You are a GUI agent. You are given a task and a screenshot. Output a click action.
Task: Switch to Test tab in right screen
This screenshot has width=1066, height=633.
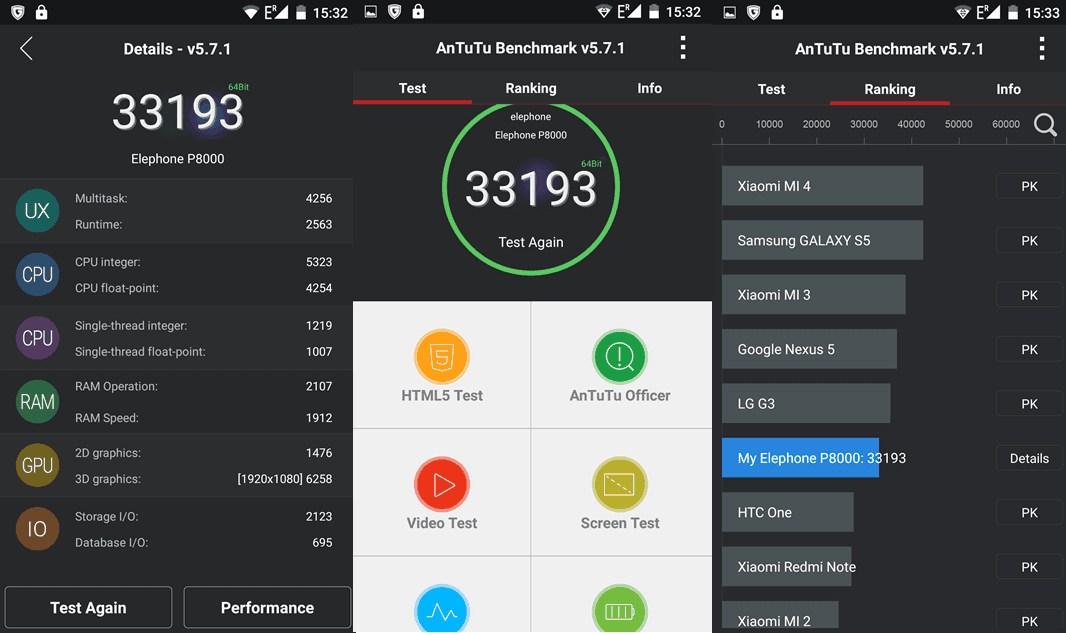[x=771, y=89]
